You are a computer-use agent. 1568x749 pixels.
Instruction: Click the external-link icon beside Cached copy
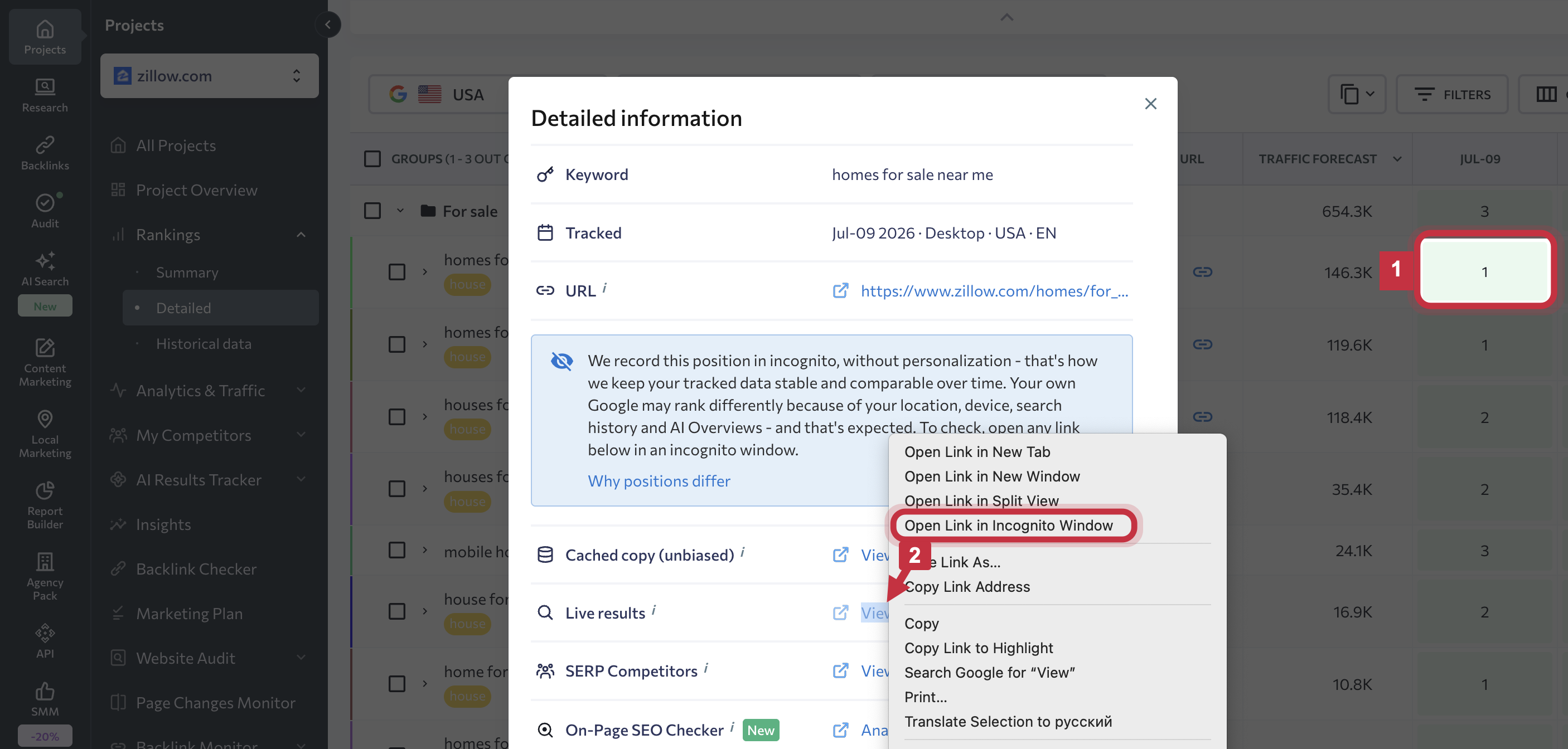840,555
